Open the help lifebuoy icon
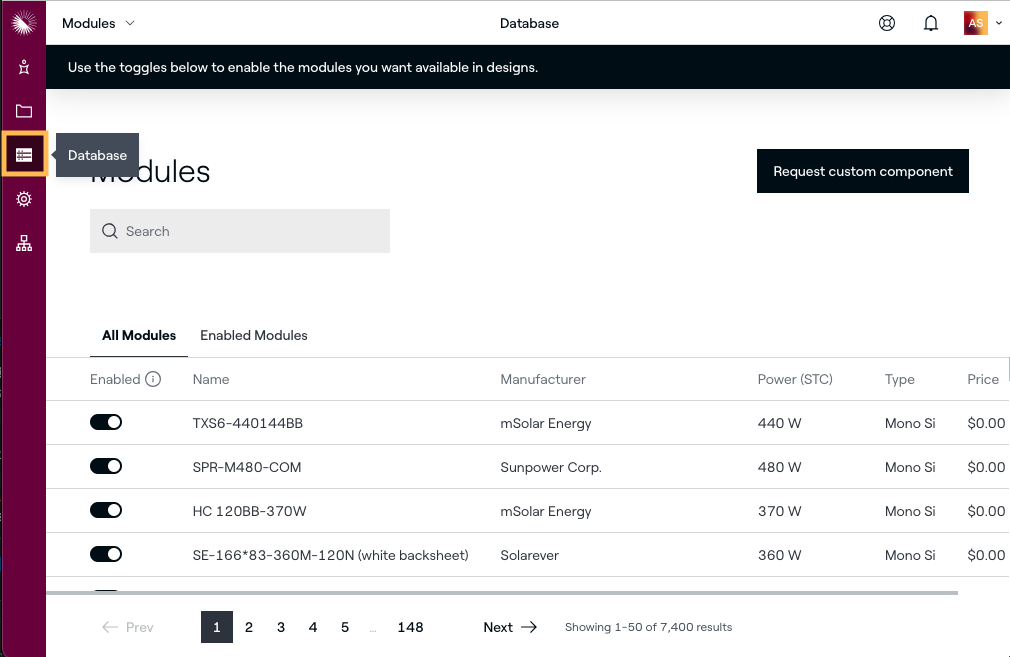The width and height of the screenshot is (1010, 657). point(886,23)
